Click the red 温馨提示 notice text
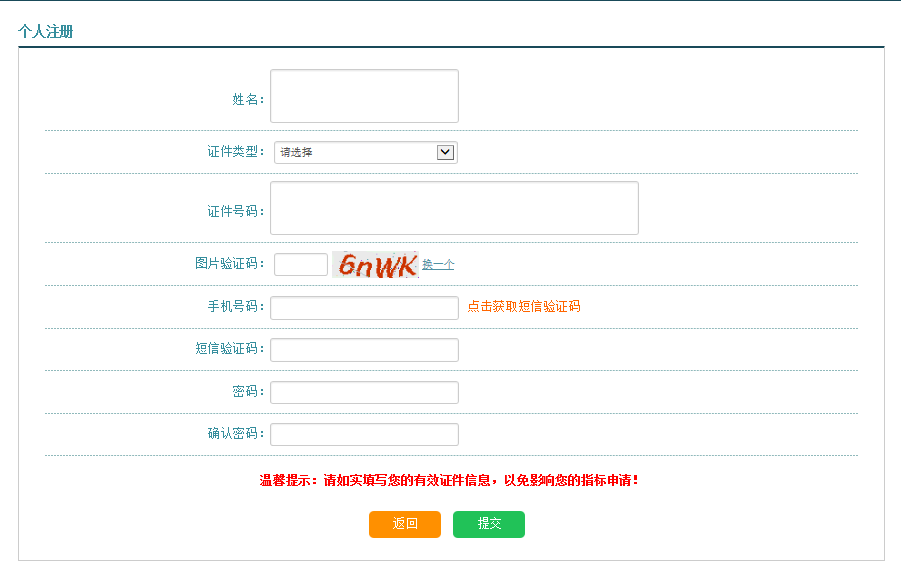This screenshot has width=901, height=562. tap(449, 480)
